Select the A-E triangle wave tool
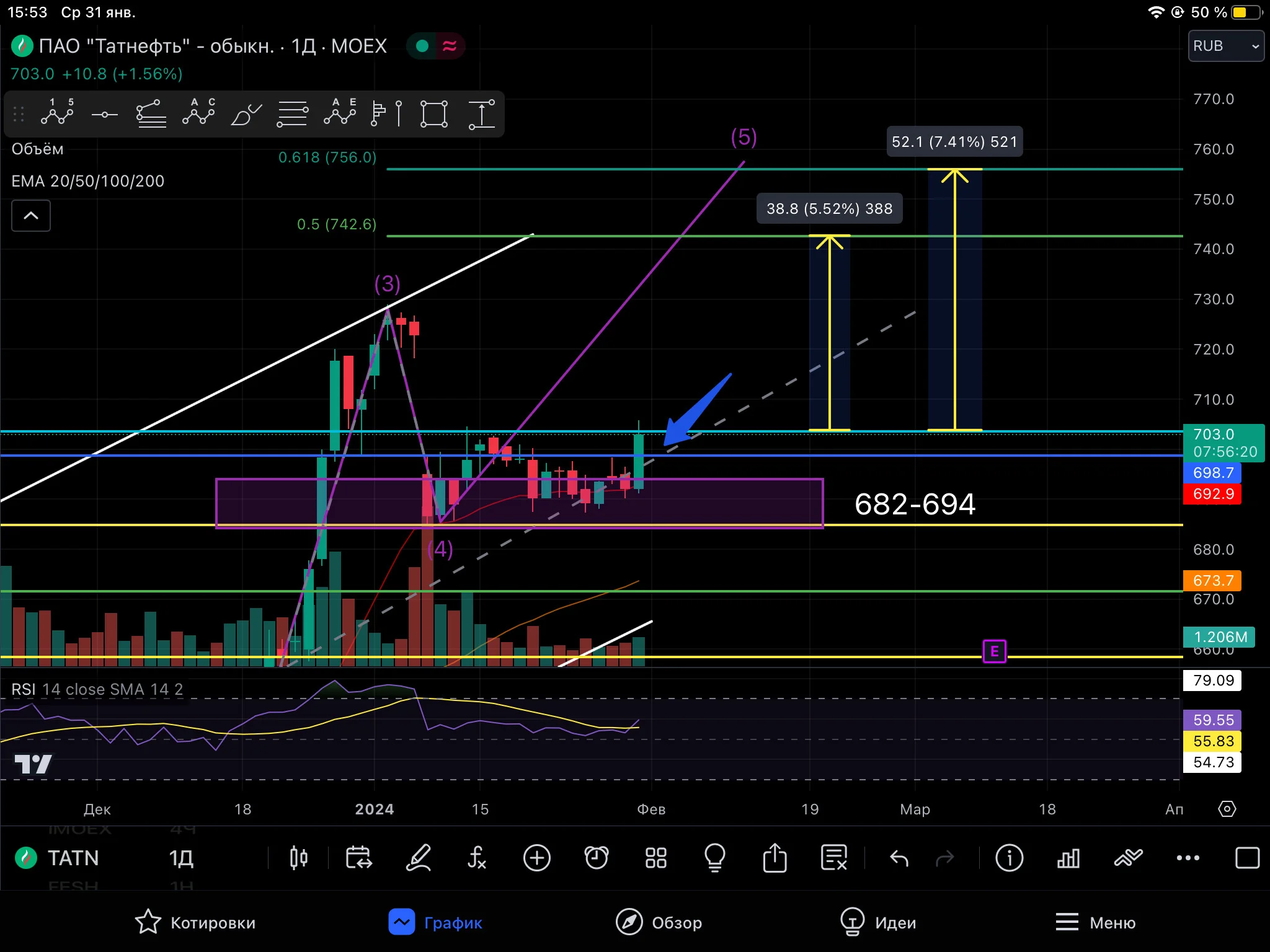1270x952 pixels. [340, 113]
